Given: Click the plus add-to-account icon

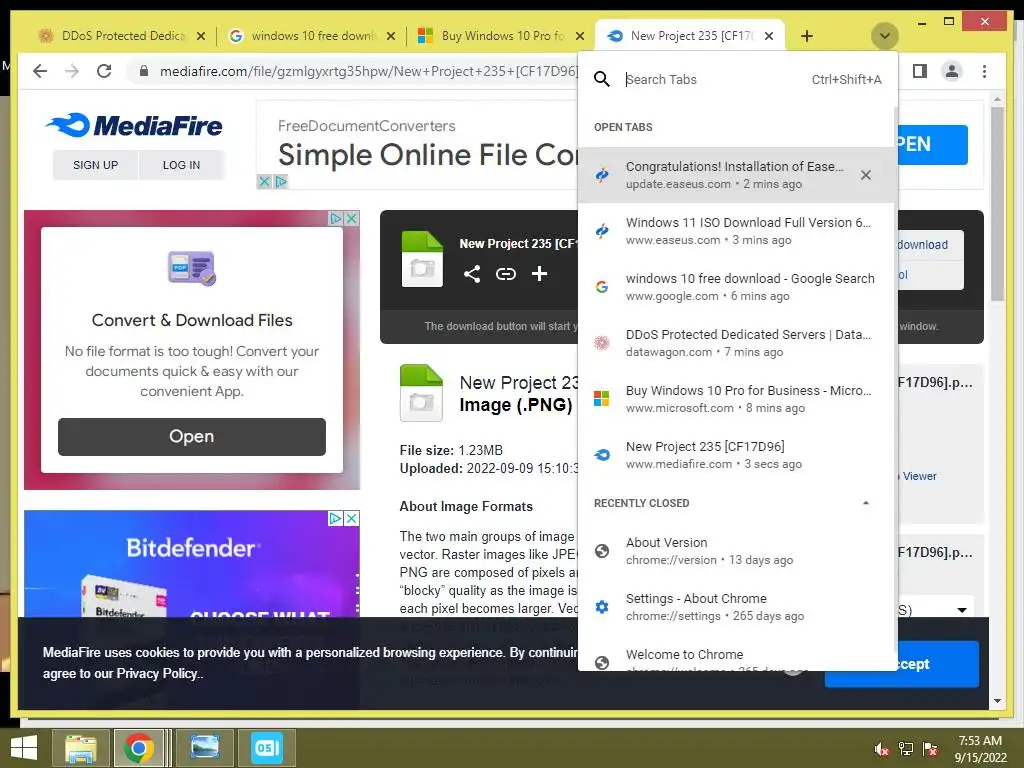Looking at the screenshot, I should tap(539, 274).
